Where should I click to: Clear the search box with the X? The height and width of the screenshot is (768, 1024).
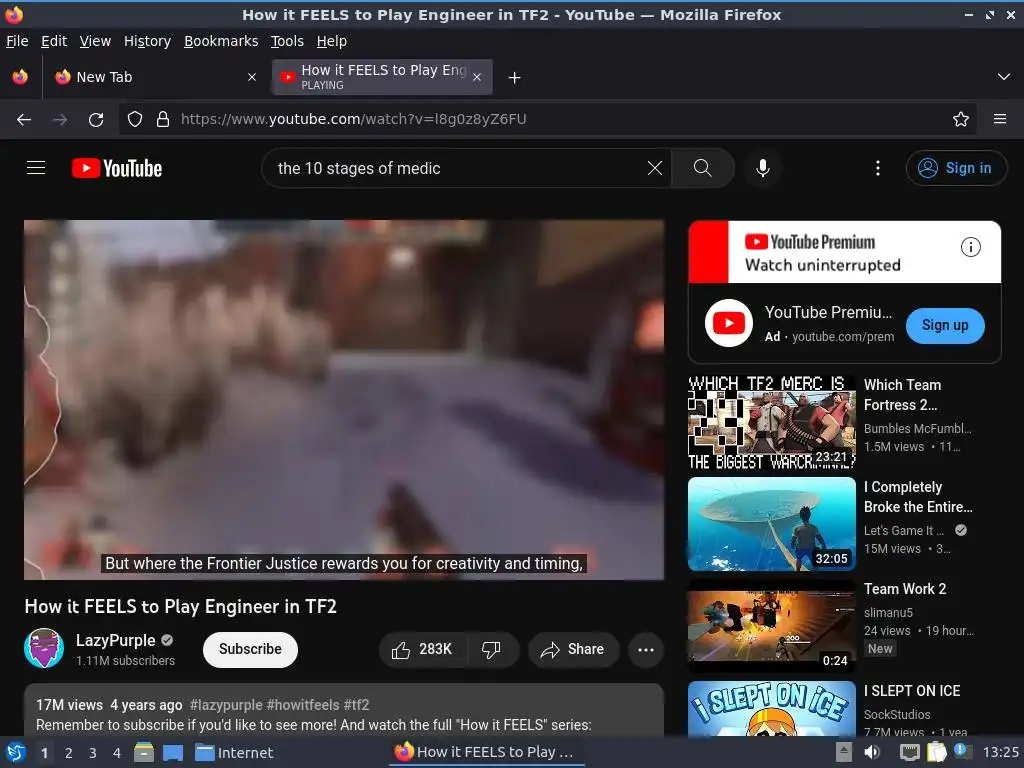(x=654, y=168)
